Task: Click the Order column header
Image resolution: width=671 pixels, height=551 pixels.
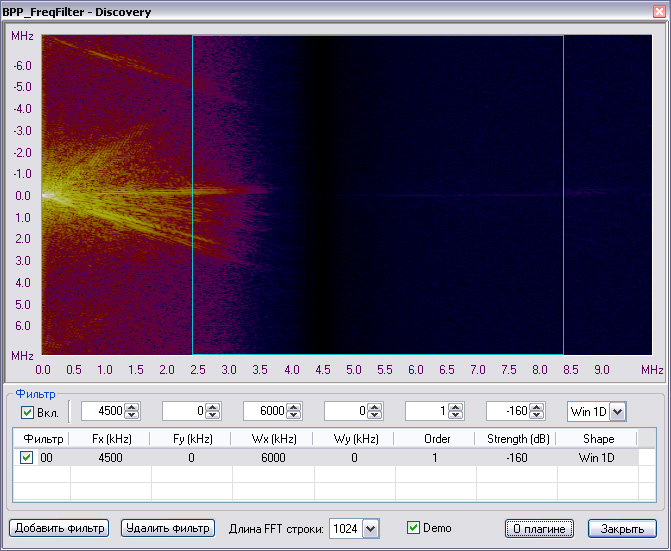Action: [x=435, y=438]
